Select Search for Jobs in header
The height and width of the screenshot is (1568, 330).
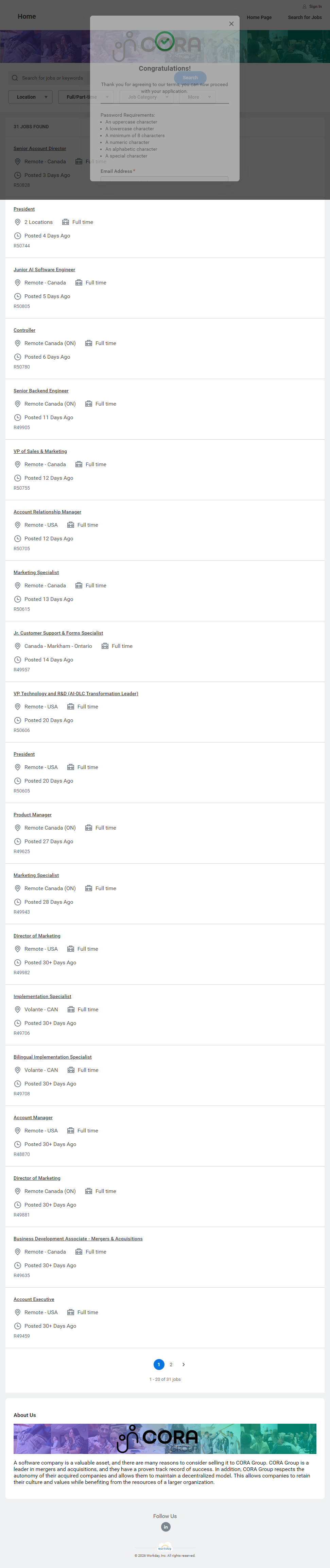point(305,18)
